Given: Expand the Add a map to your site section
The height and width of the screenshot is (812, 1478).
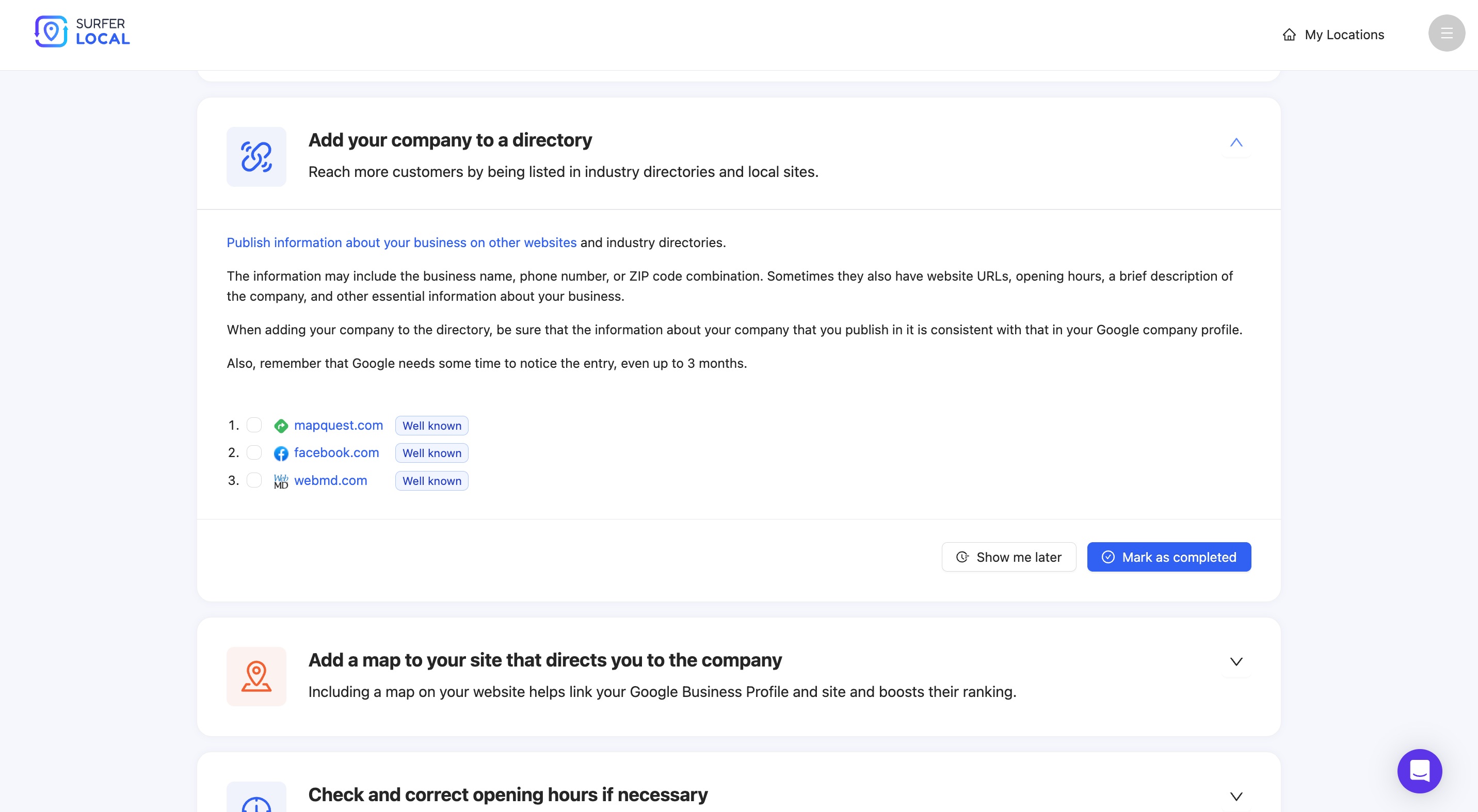Looking at the screenshot, I should click(x=1236, y=662).
